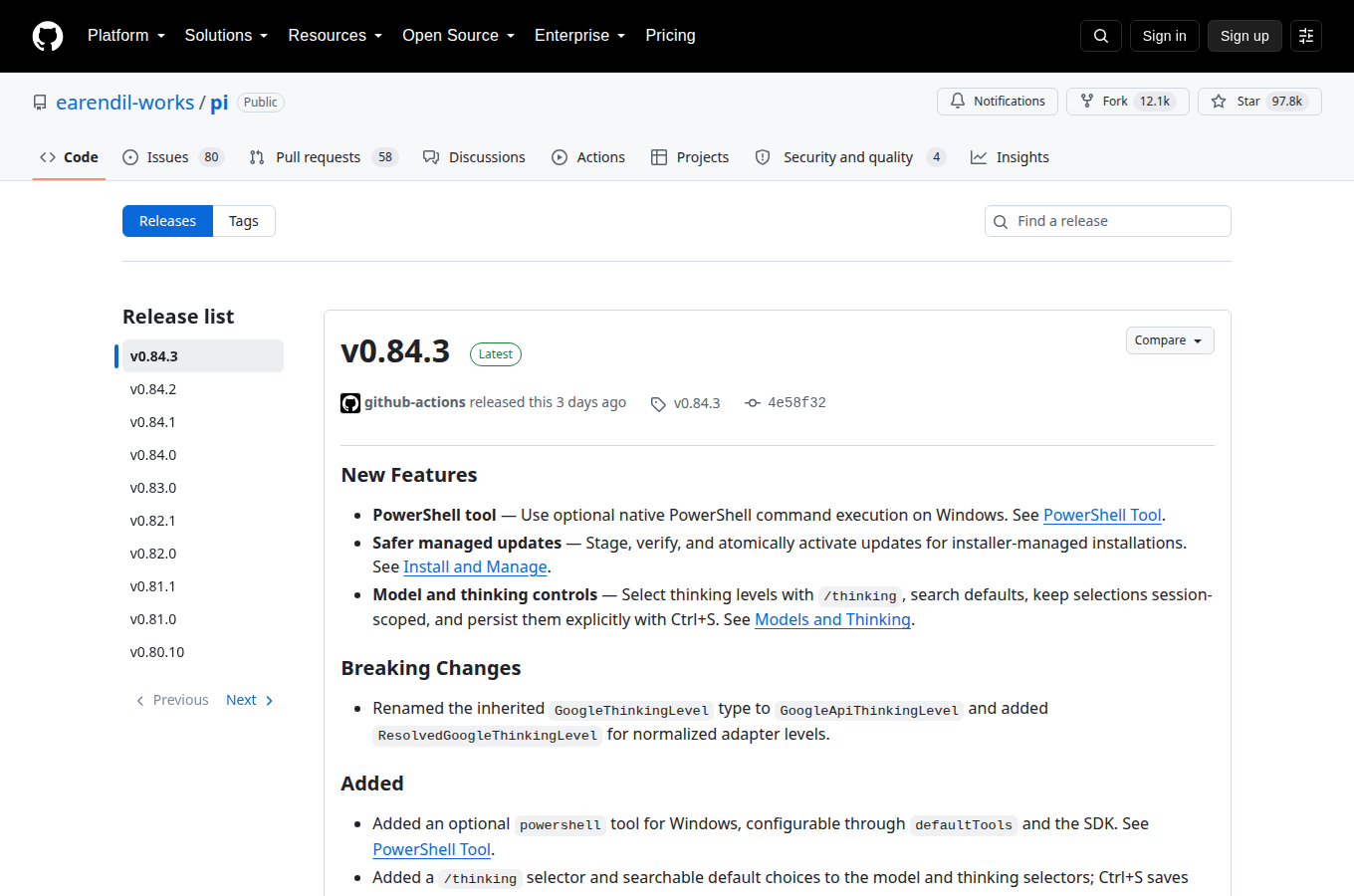Go to the Discussions tab
This screenshot has height=896, width=1354.
[x=474, y=157]
